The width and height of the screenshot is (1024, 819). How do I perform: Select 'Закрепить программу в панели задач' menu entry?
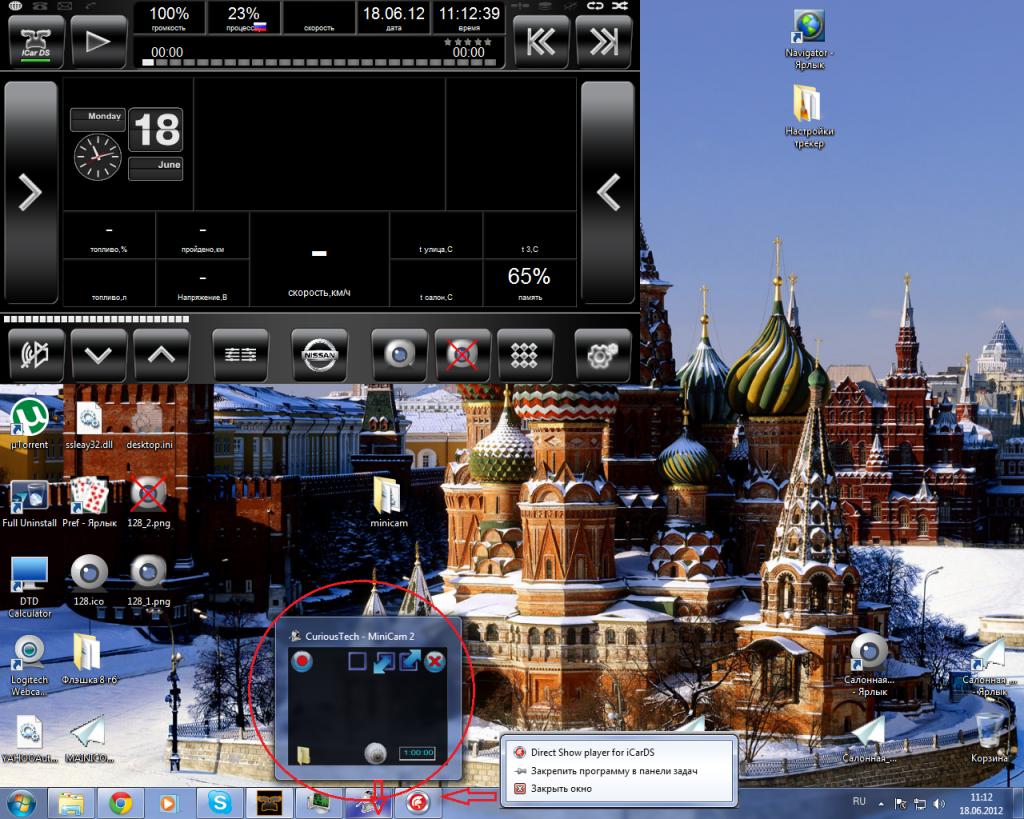click(x=614, y=770)
